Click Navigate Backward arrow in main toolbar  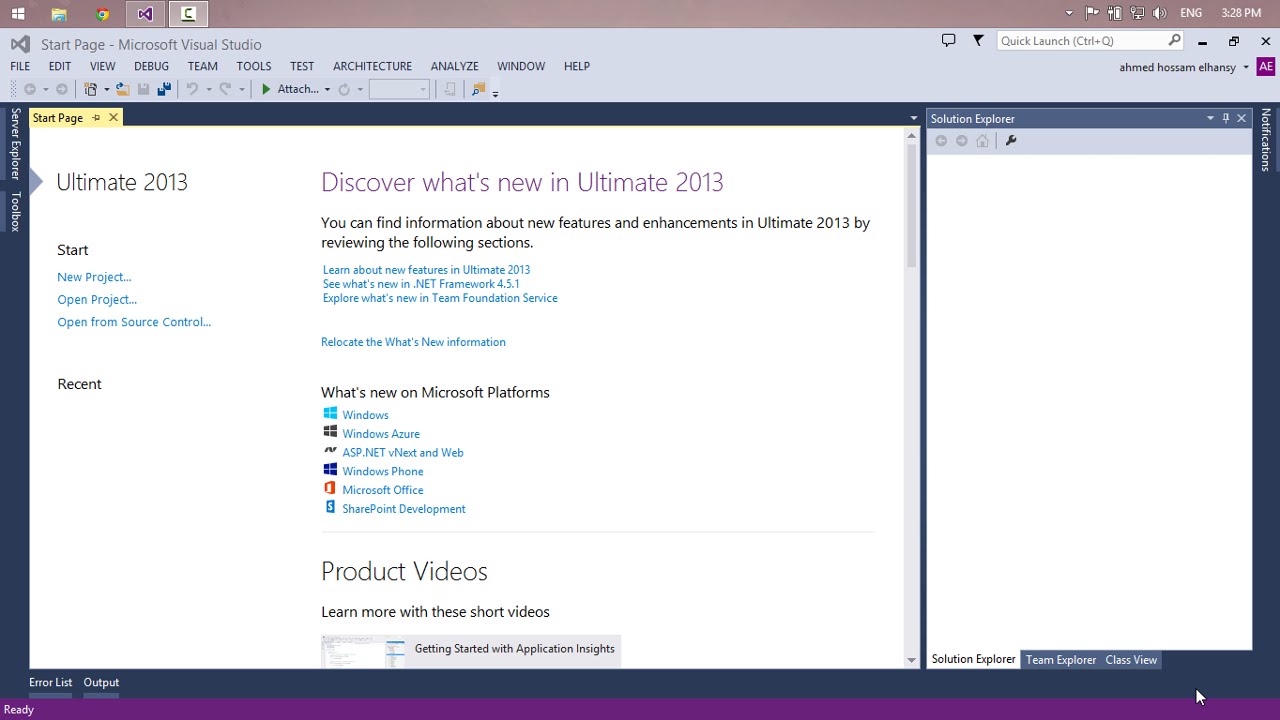(30, 89)
